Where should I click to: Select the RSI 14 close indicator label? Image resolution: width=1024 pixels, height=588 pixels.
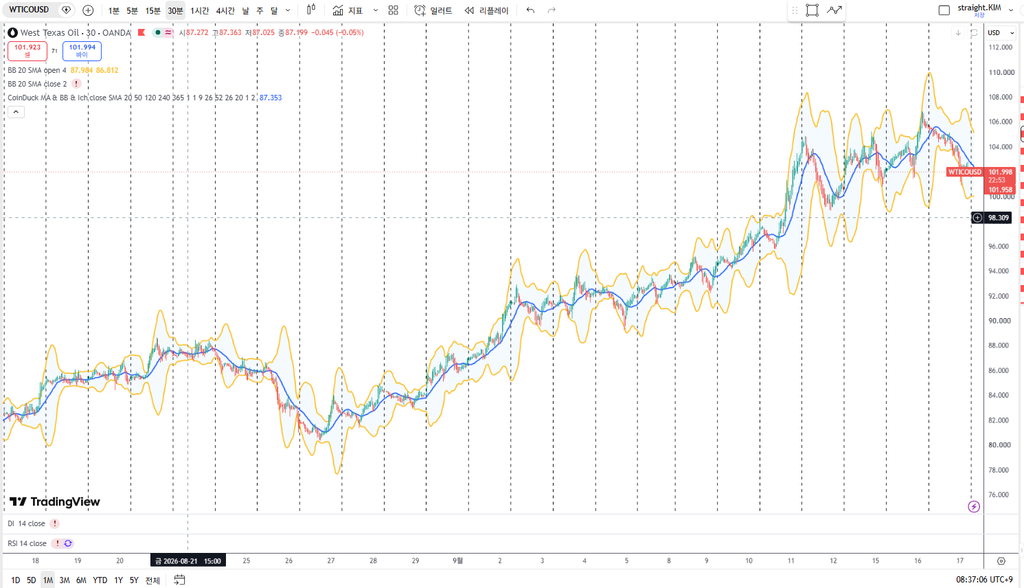click(x=27, y=543)
